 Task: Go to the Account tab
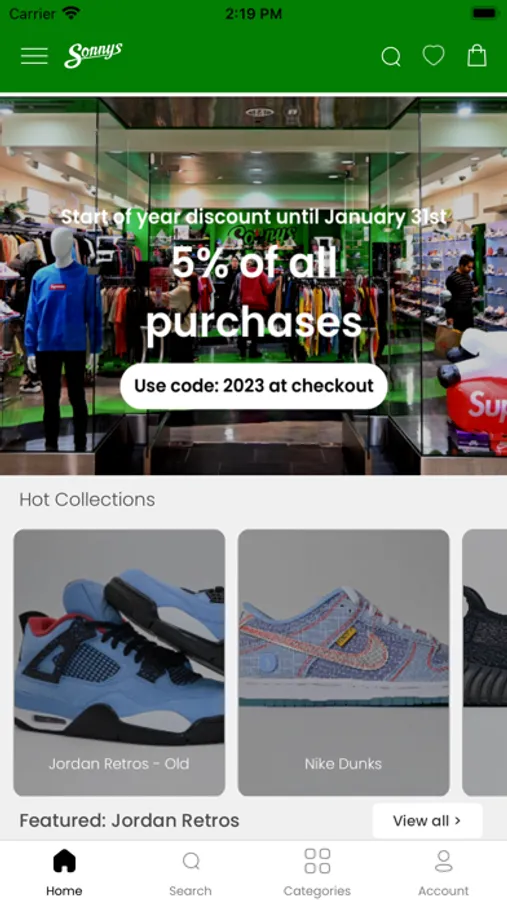pos(443,872)
